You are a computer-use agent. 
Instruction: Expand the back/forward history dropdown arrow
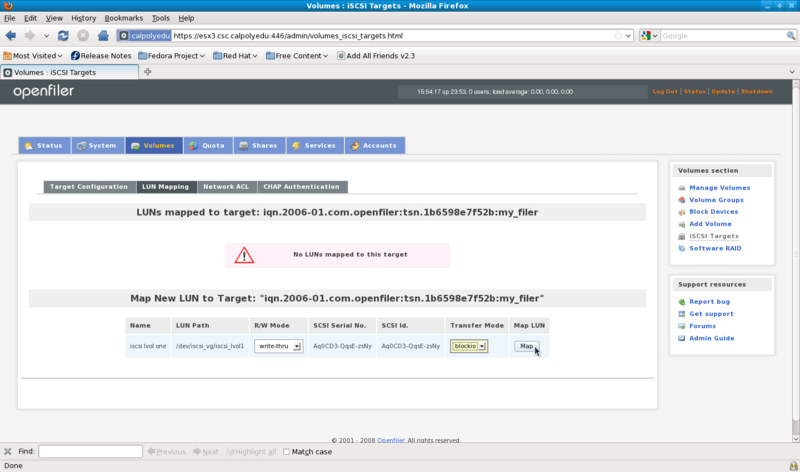pyautogui.click(x=46, y=36)
